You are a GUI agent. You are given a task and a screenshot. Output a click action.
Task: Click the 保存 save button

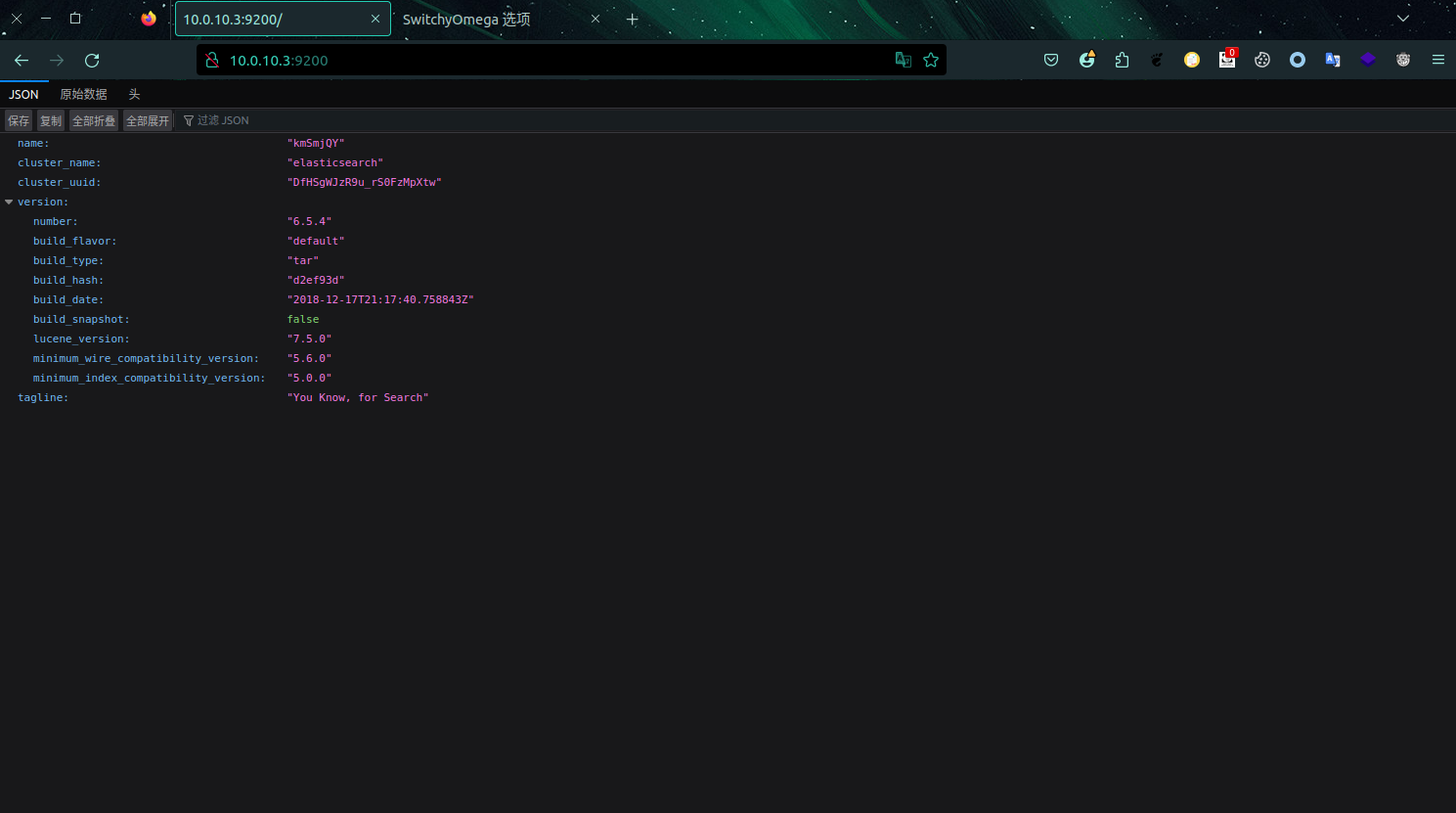tap(19, 120)
